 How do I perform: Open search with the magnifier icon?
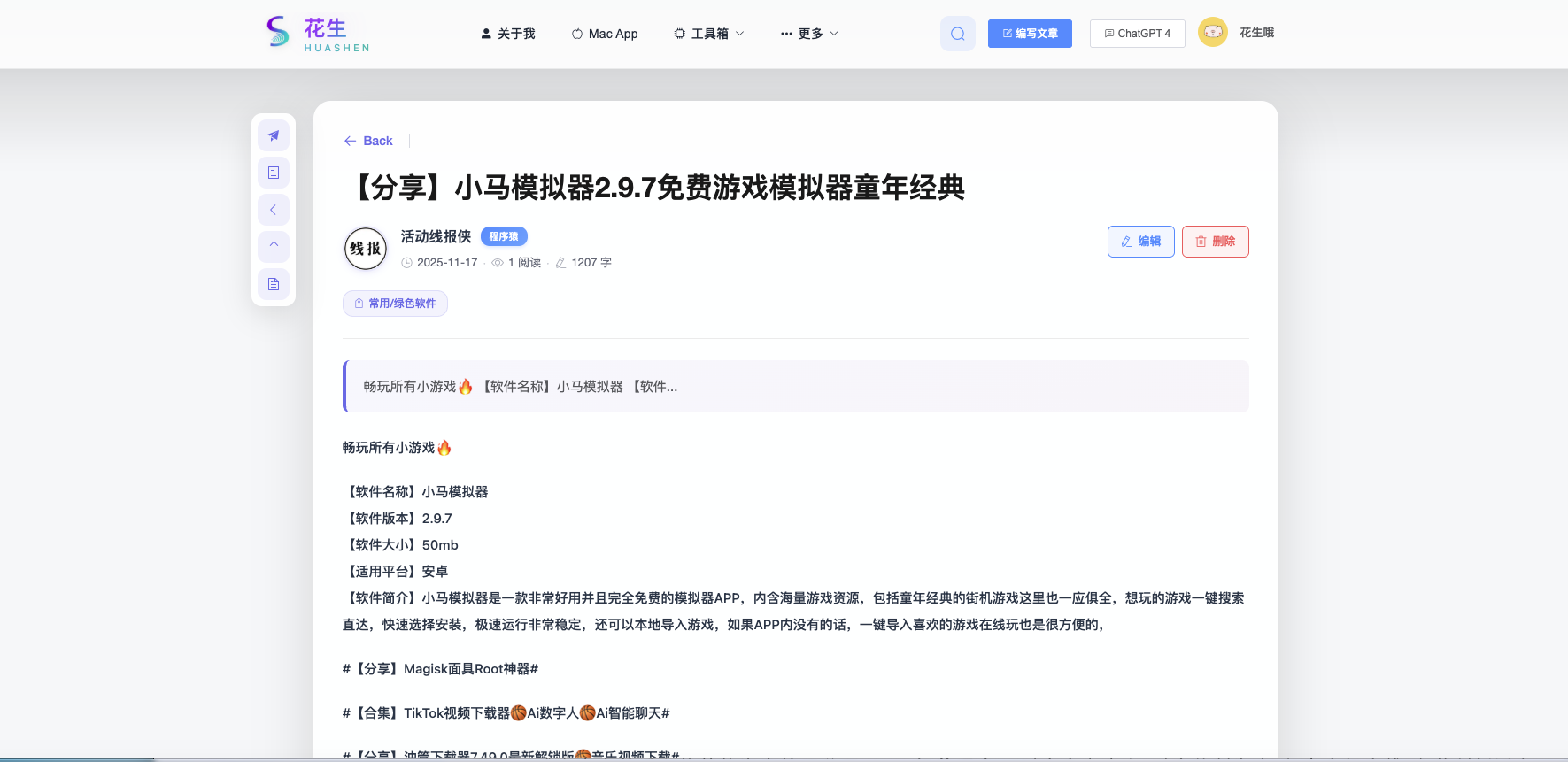957,34
